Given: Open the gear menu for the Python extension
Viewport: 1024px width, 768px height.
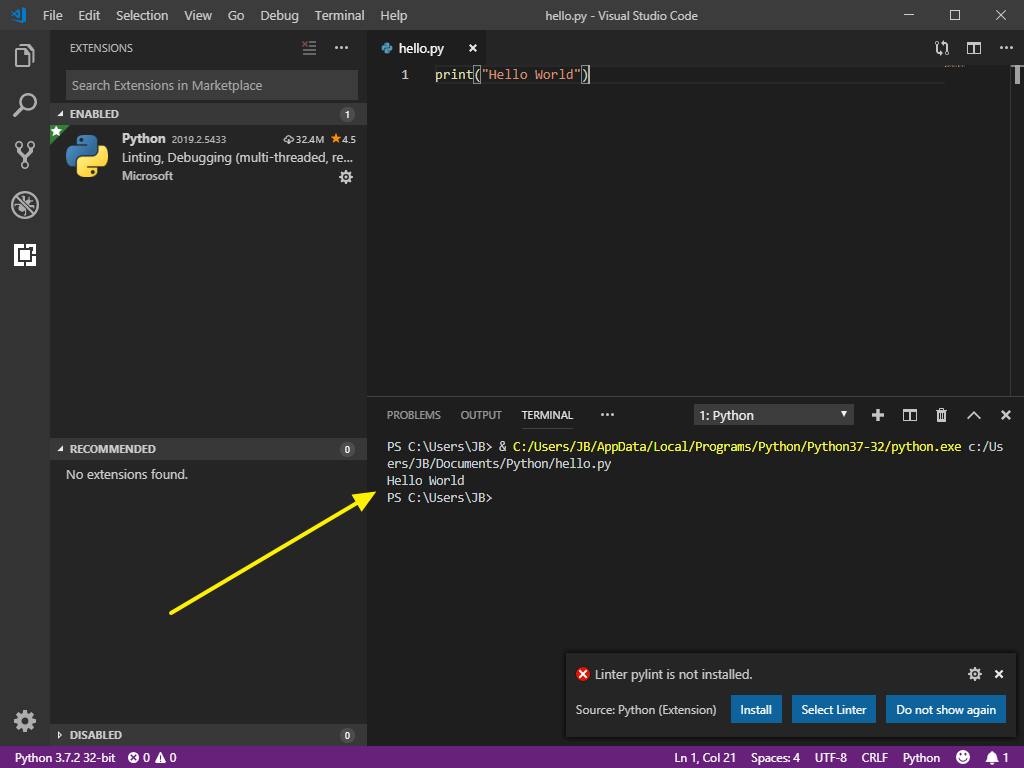Looking at the screenshot, I should point(346,176).
